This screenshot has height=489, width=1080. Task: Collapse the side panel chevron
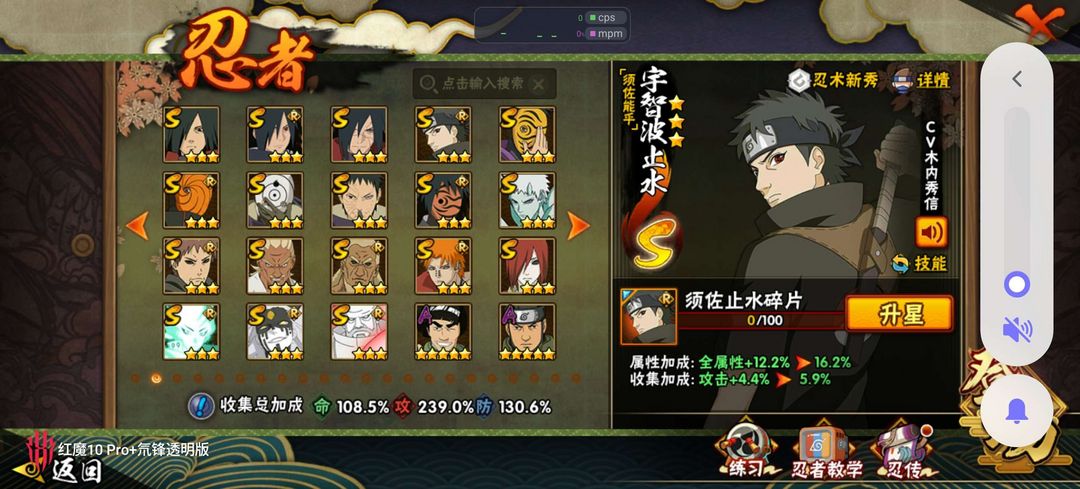(x=1017, y=79)
